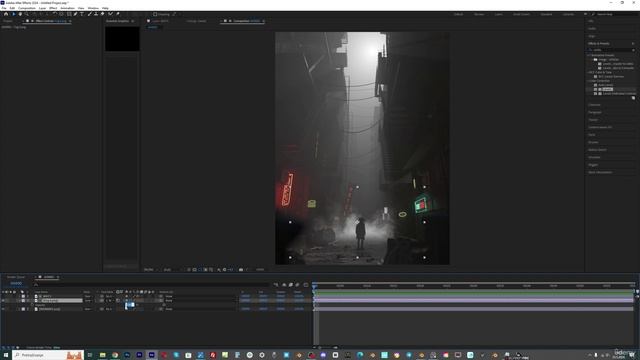This screenshot has width=640, height=360.
Task: Click the Graph Editor icon in timeline
Action: (x=306, y=284)
